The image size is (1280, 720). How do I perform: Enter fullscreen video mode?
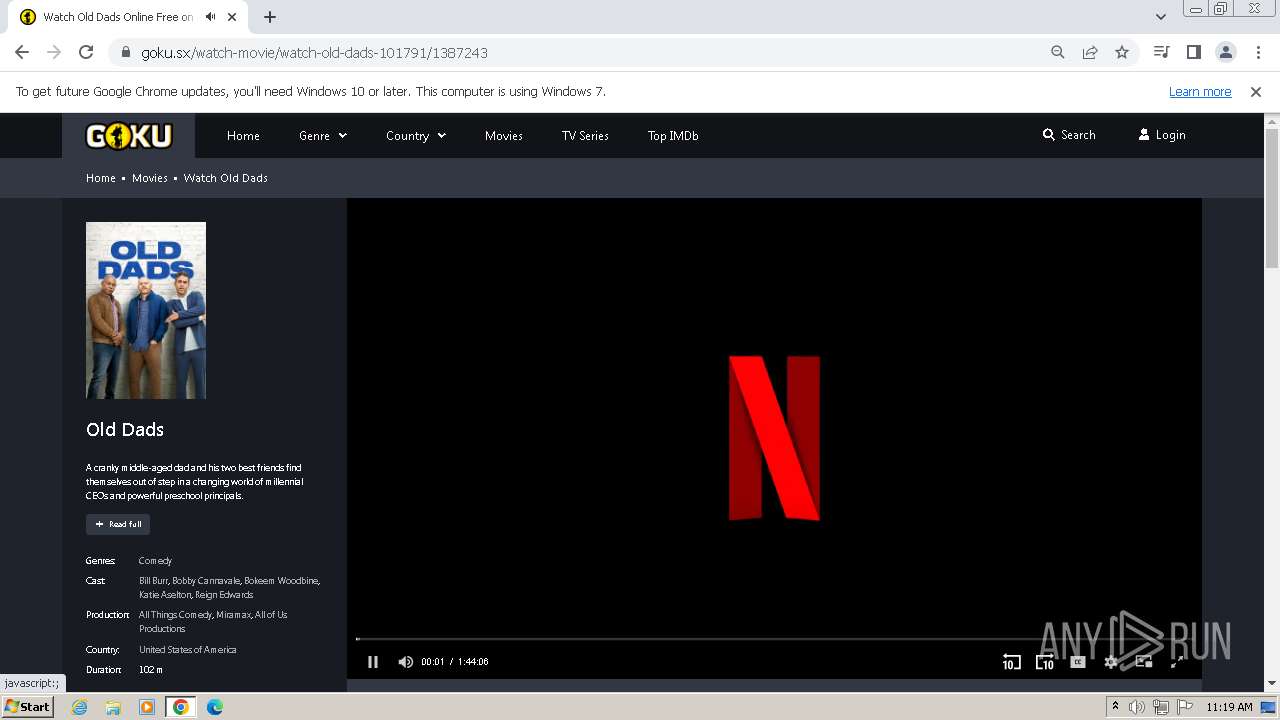click(1176, 662)
